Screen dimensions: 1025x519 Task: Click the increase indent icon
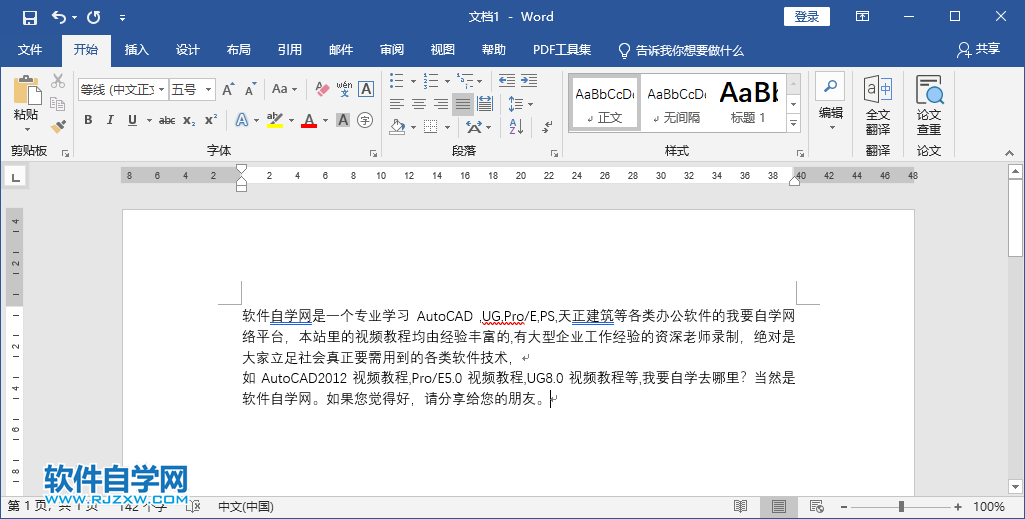click(529, 81)
